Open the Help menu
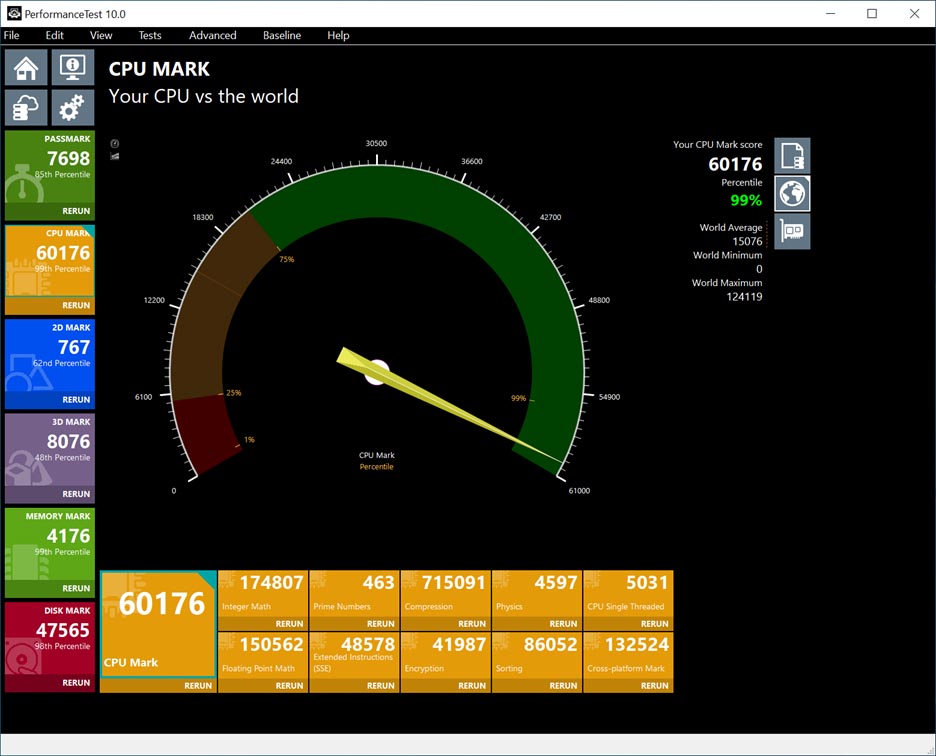936x756 pixels. 338,35
